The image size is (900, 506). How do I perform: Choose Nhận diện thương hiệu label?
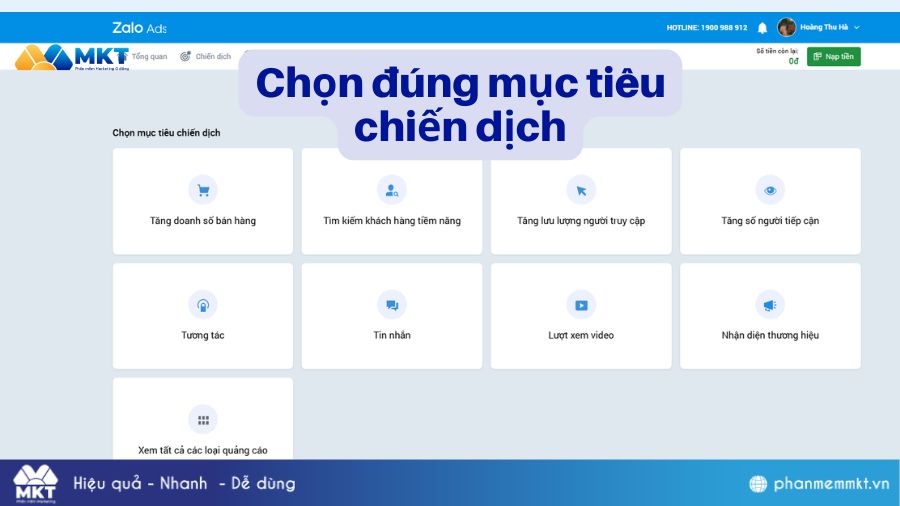[770, 335]
